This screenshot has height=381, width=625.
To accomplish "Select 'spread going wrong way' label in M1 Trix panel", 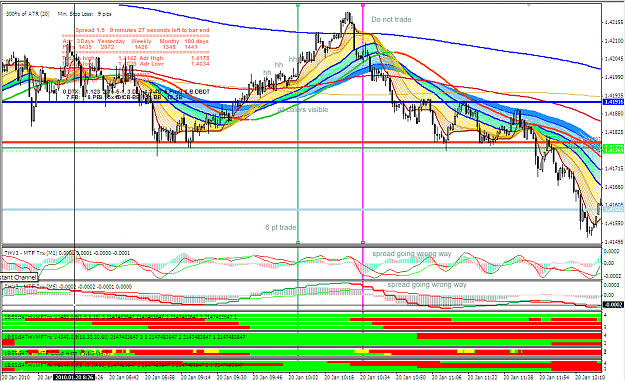I will (412, 253).
